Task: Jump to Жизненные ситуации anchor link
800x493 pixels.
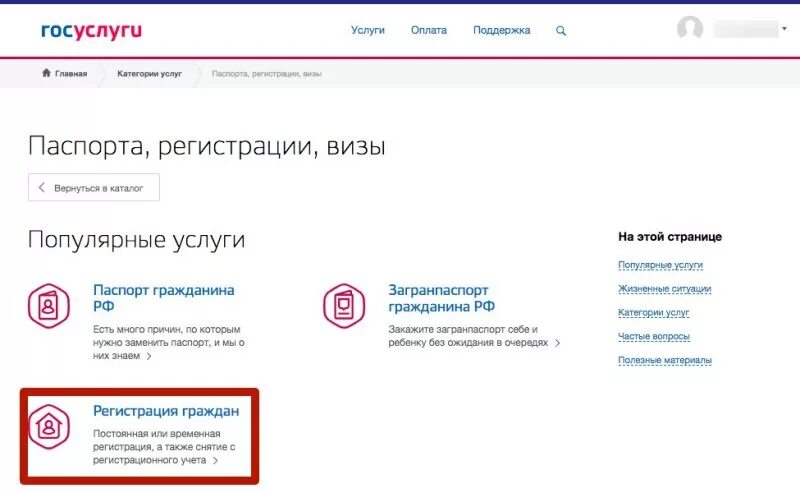Action: click(x=664, y=289)
